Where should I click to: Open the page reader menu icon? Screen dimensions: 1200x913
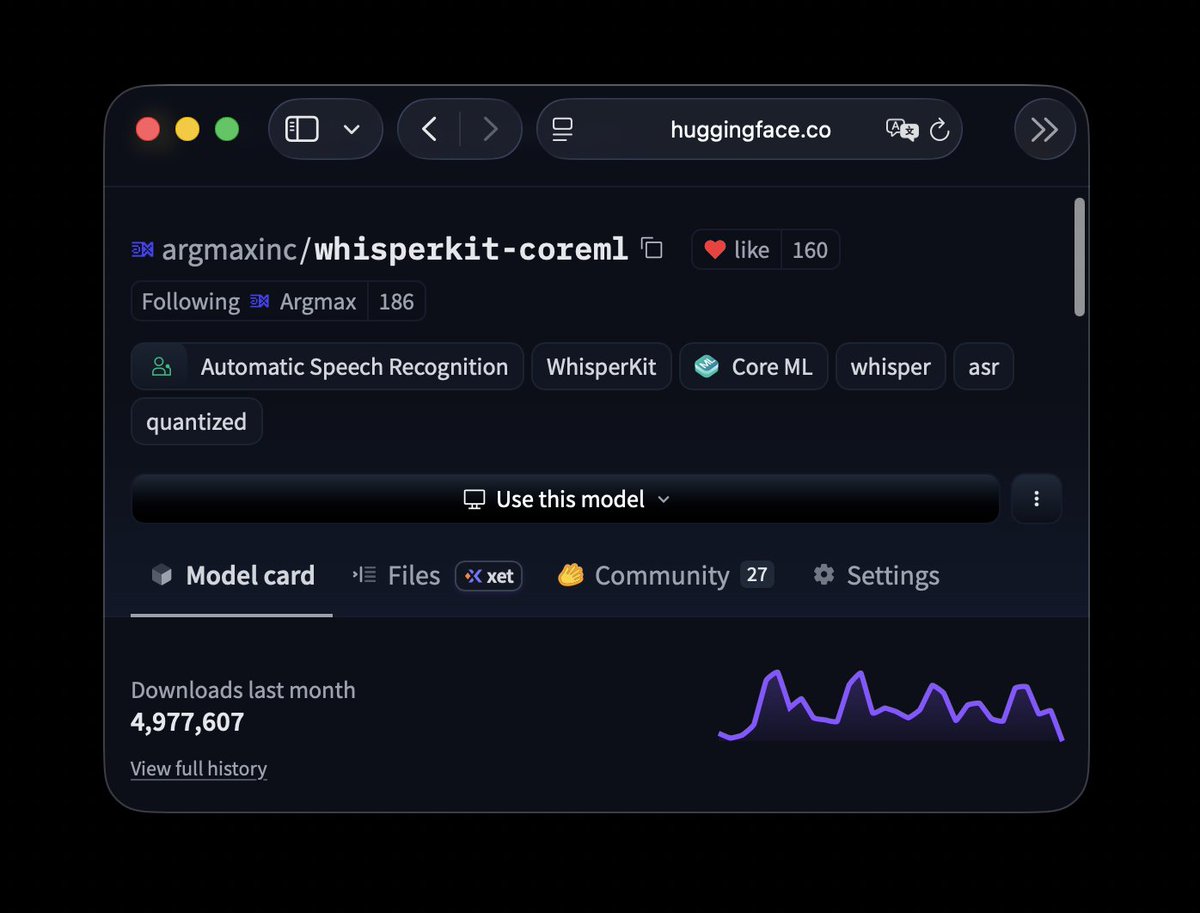click(563, 129)
